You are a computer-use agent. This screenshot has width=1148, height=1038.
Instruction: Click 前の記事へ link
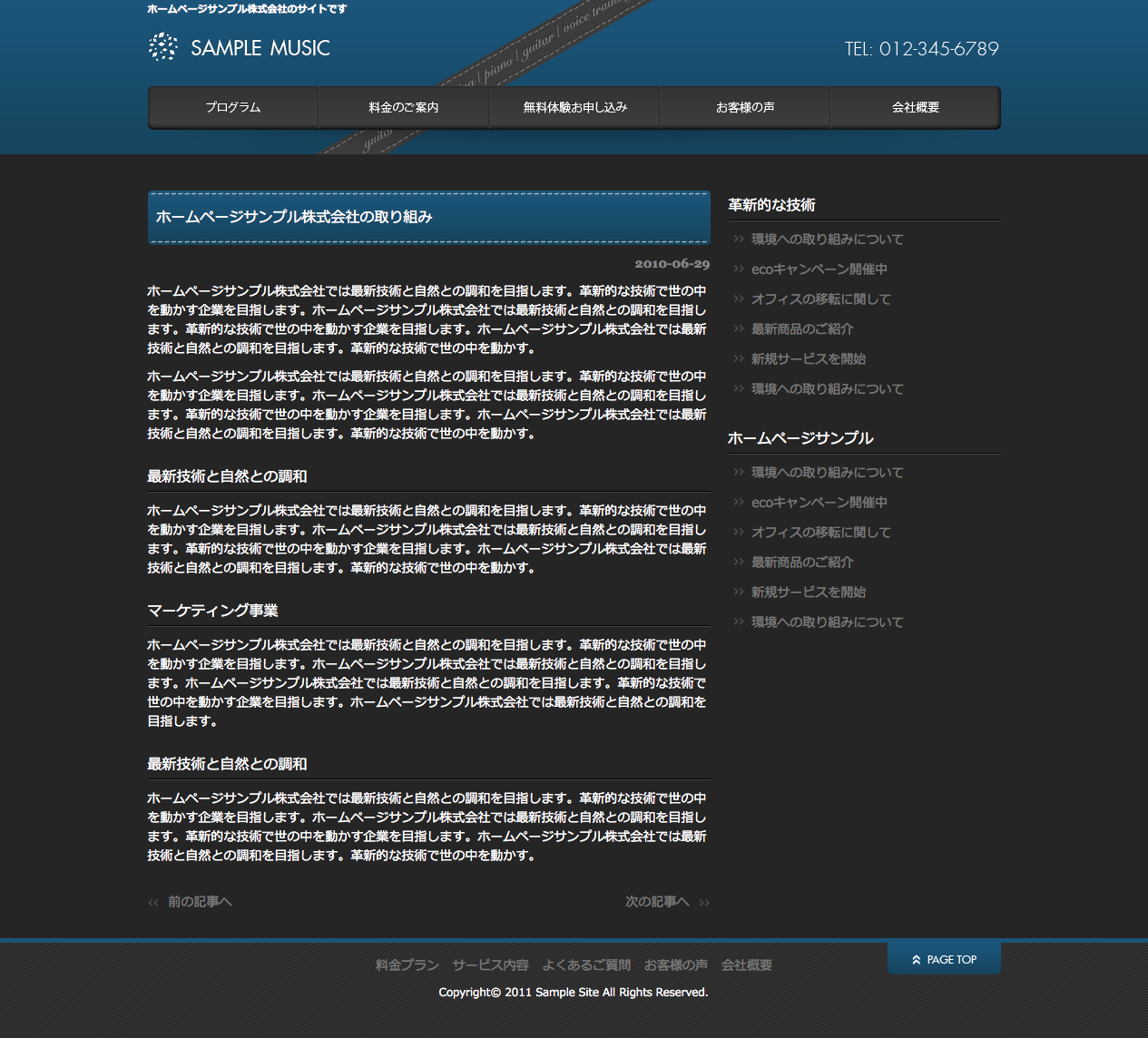coord(200,902)
